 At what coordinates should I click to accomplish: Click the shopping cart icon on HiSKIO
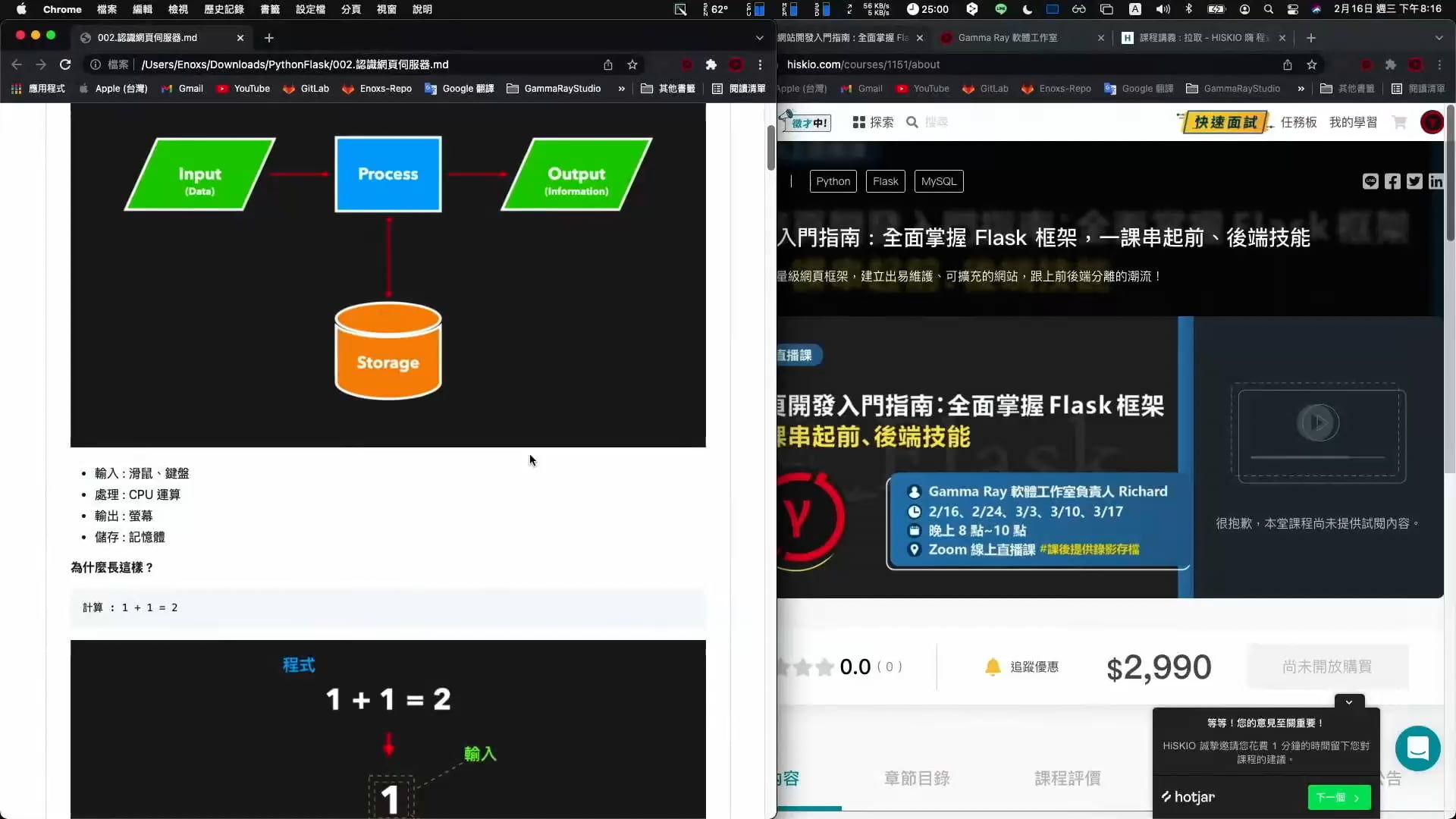pyautogui.click(x=1399, y=122)
